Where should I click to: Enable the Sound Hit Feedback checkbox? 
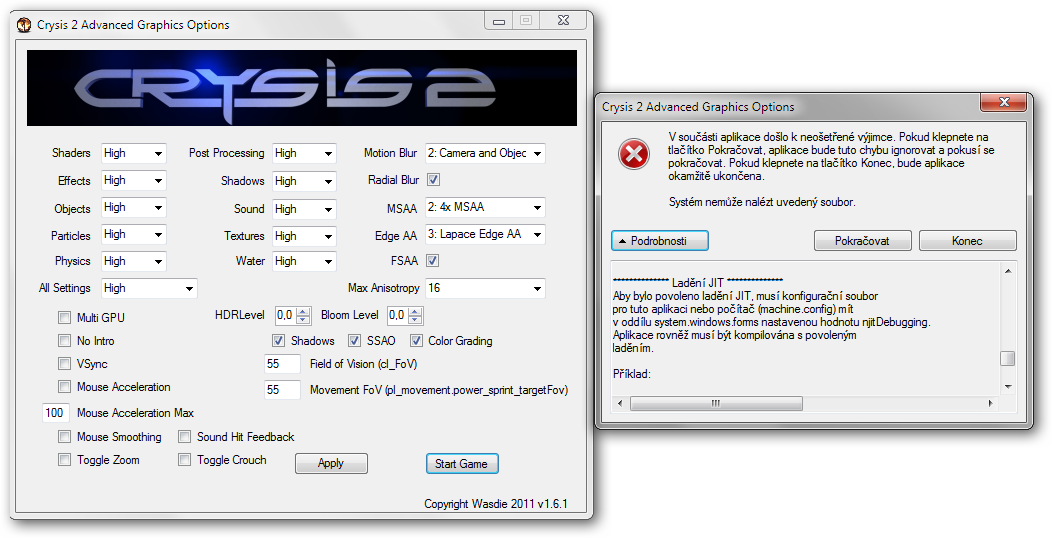tap(185, 437)
